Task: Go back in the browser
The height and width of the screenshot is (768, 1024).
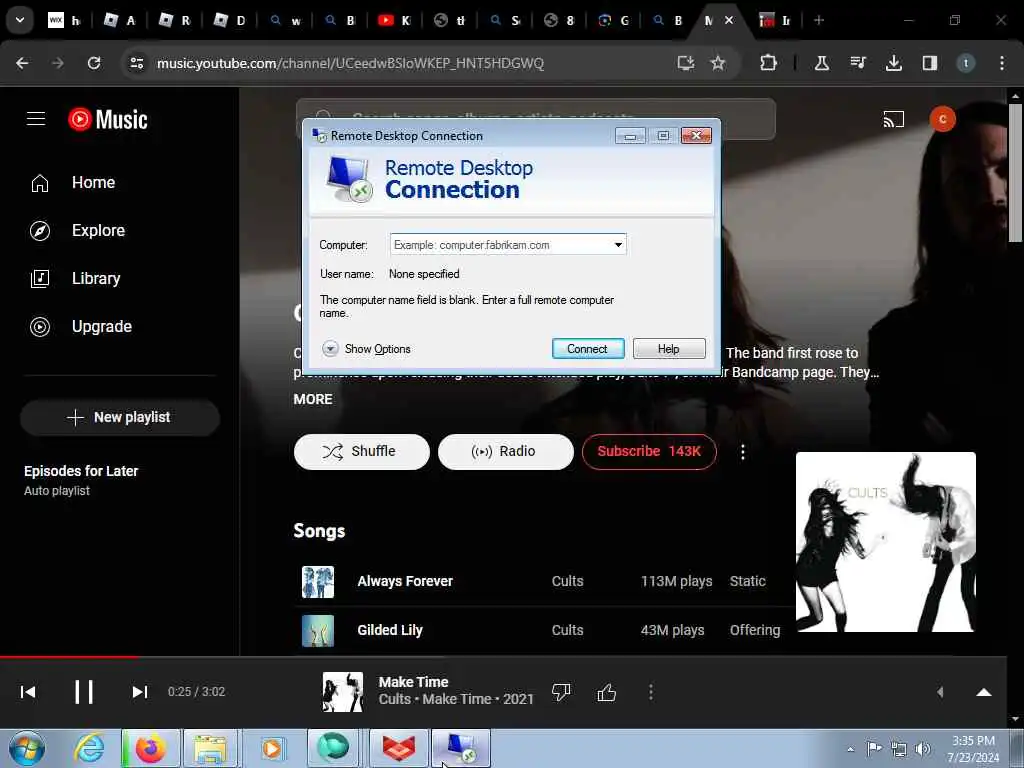Action: (x=22, y=63)
